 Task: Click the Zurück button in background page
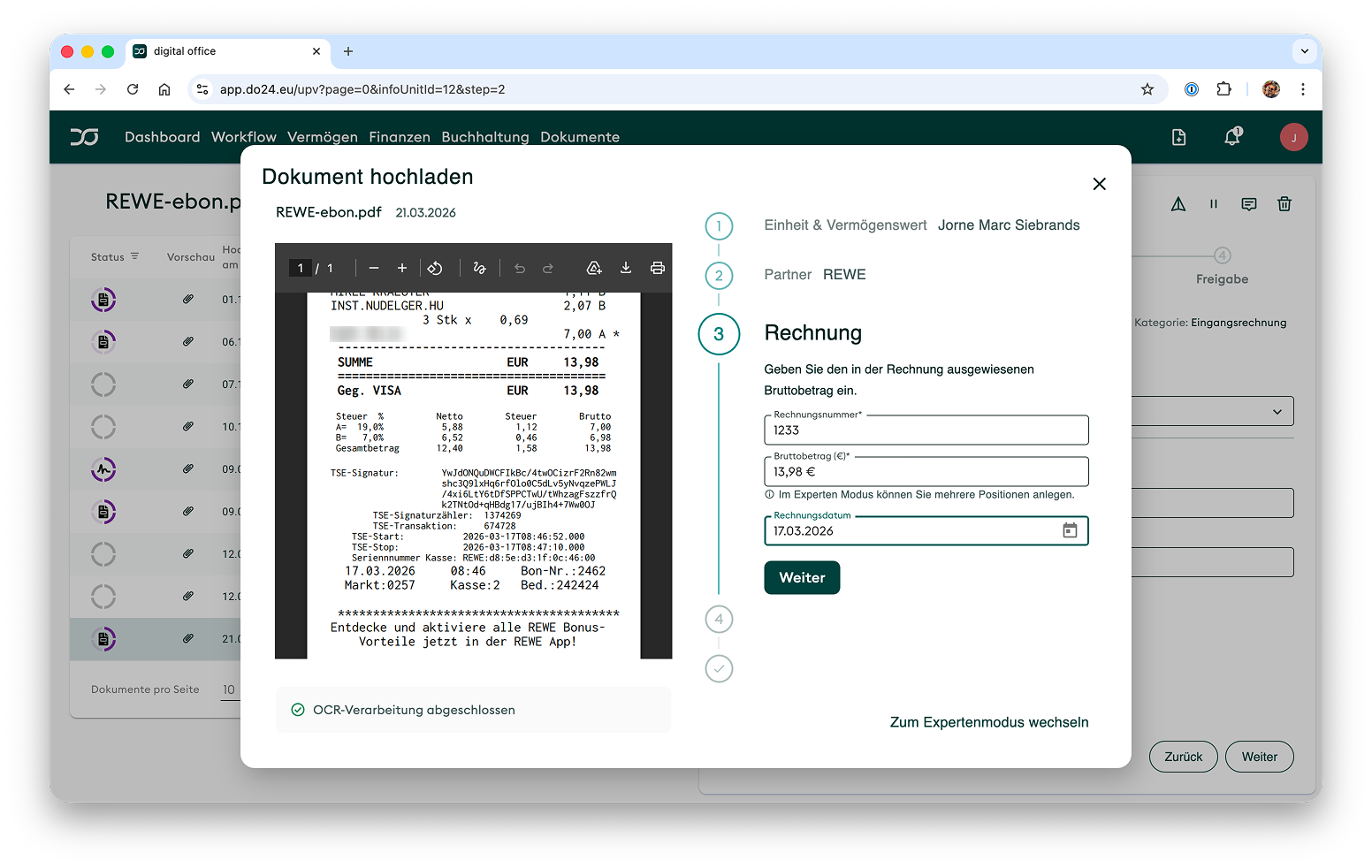click(1183, 757)
